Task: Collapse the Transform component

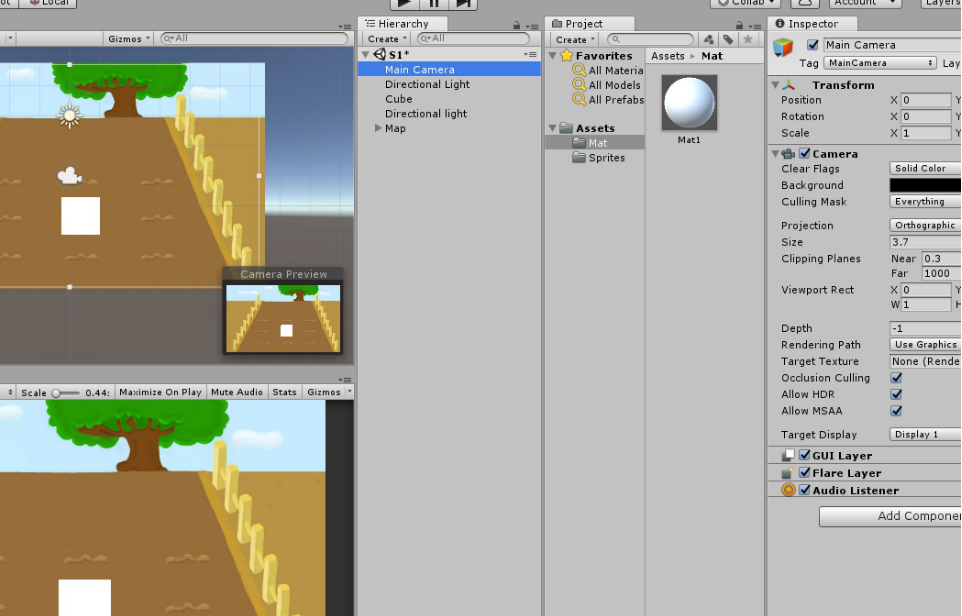Action: pyautogui.click(x=775, y=85)
